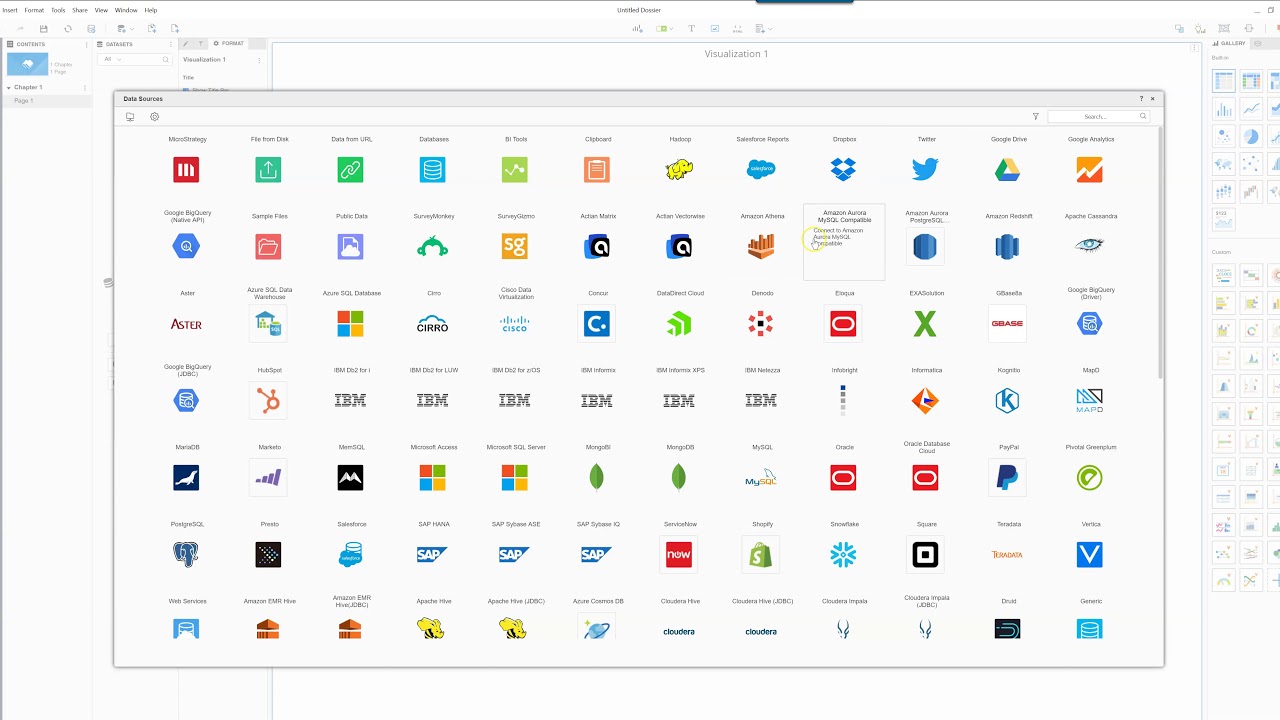Viewport: 1280px width, 720px height.
Task: Open the HubSpot connector
Action: point(268,401)
